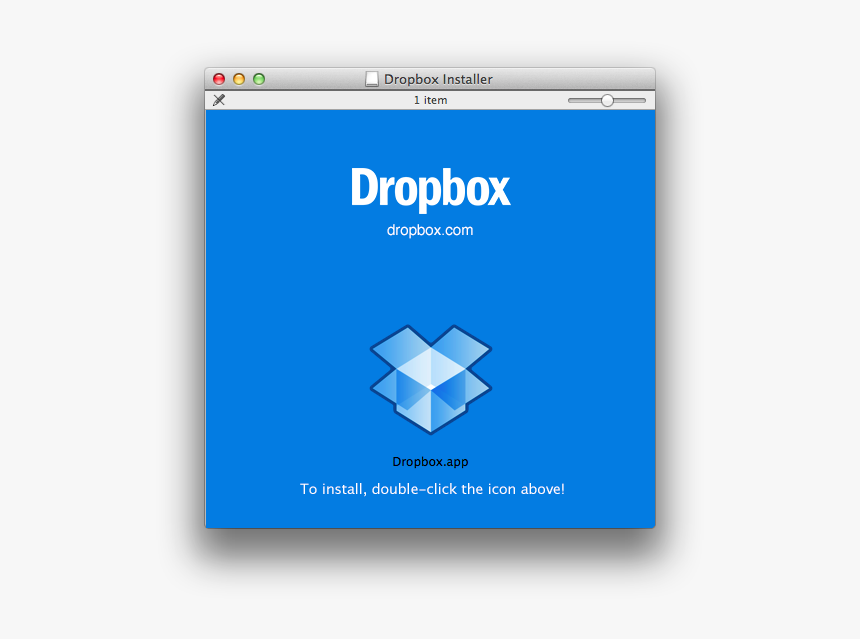Select the Dropbox.app box icon
Screen dimensions: 860x639
431,380
